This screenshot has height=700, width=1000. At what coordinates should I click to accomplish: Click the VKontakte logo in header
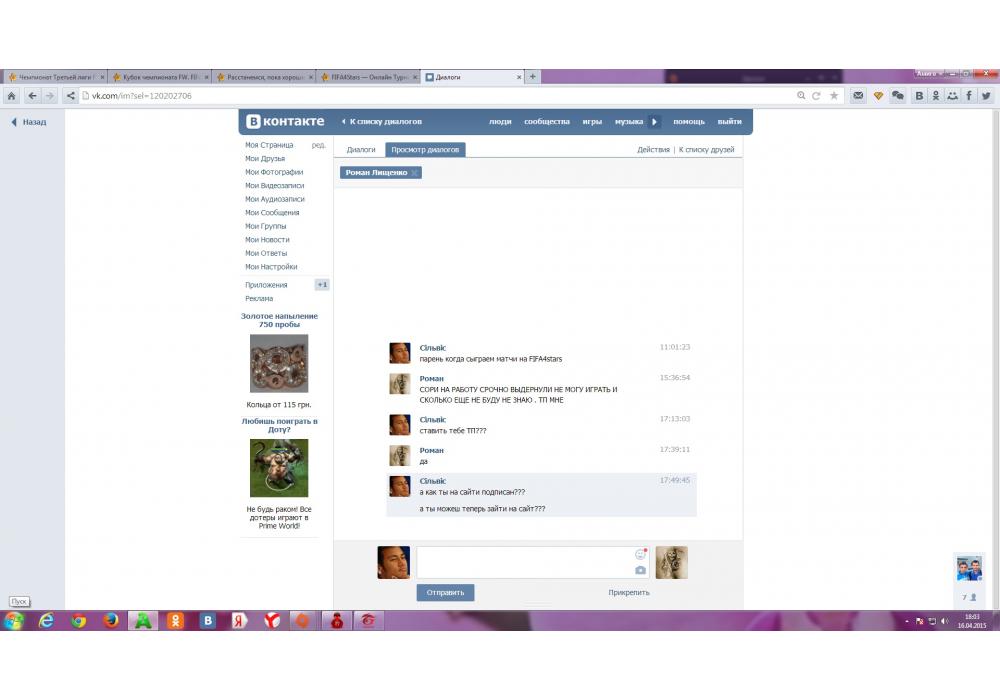[x=286, y=121]
